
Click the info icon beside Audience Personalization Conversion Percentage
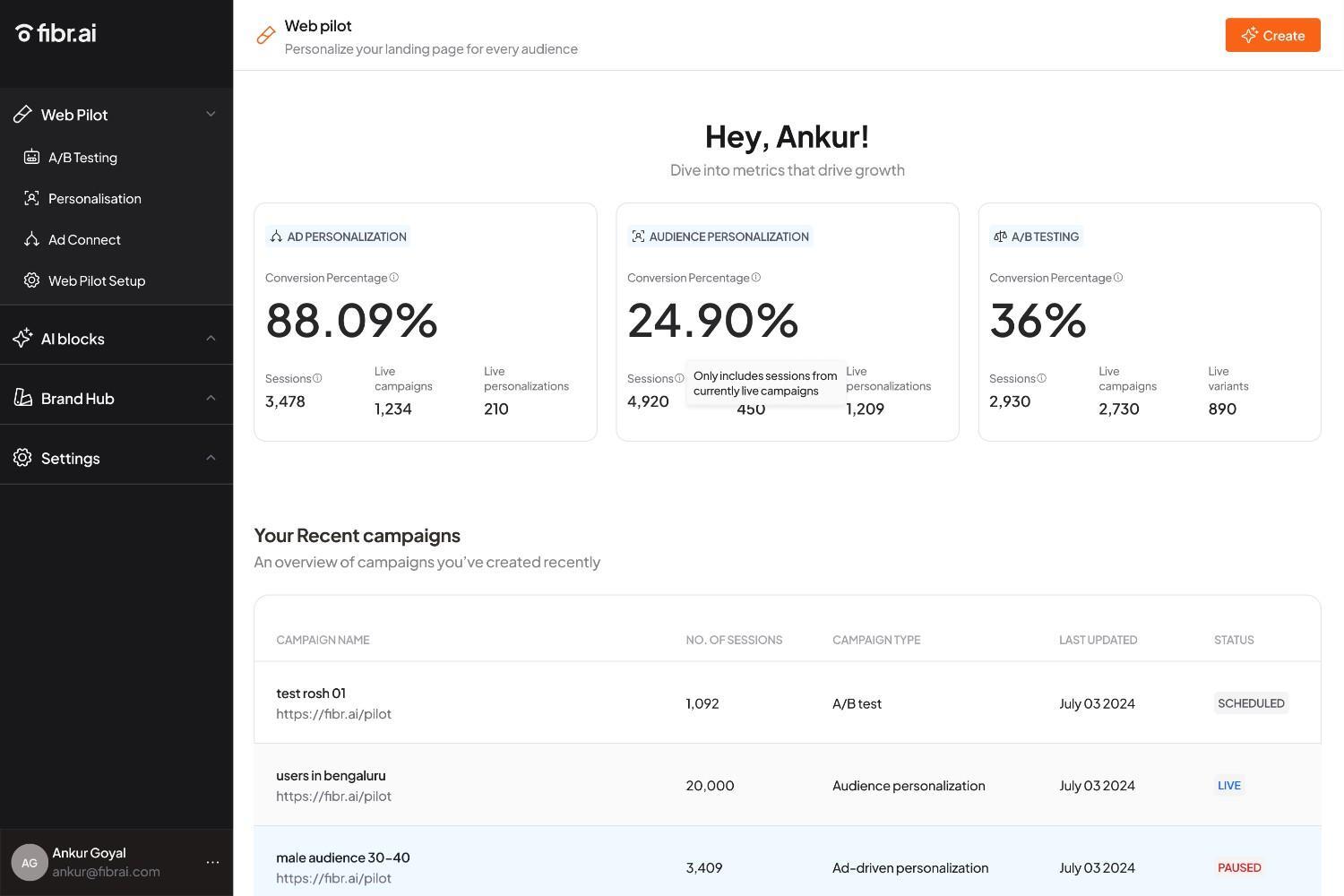[756, 278]
